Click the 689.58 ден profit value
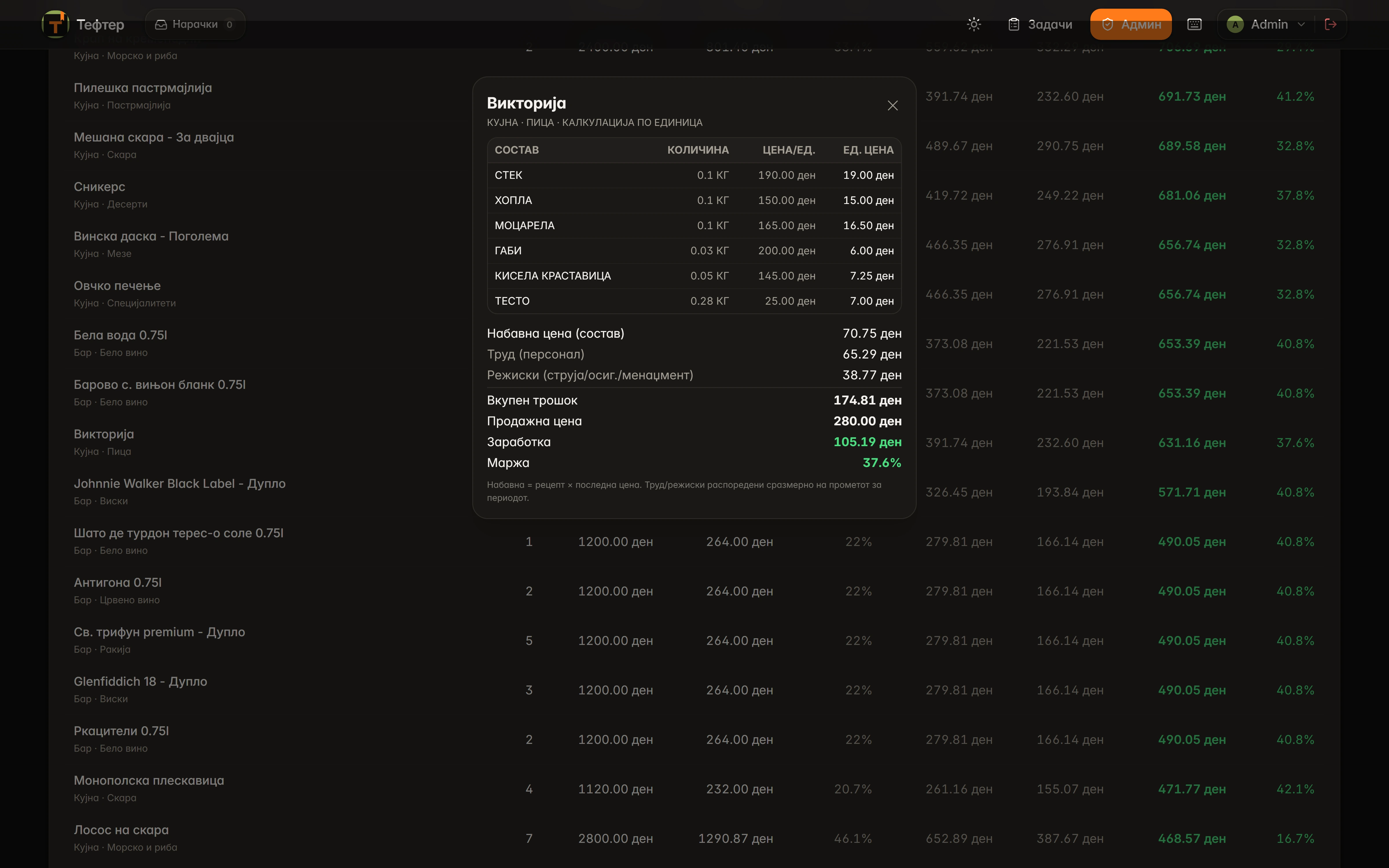 pos(1192,146)
